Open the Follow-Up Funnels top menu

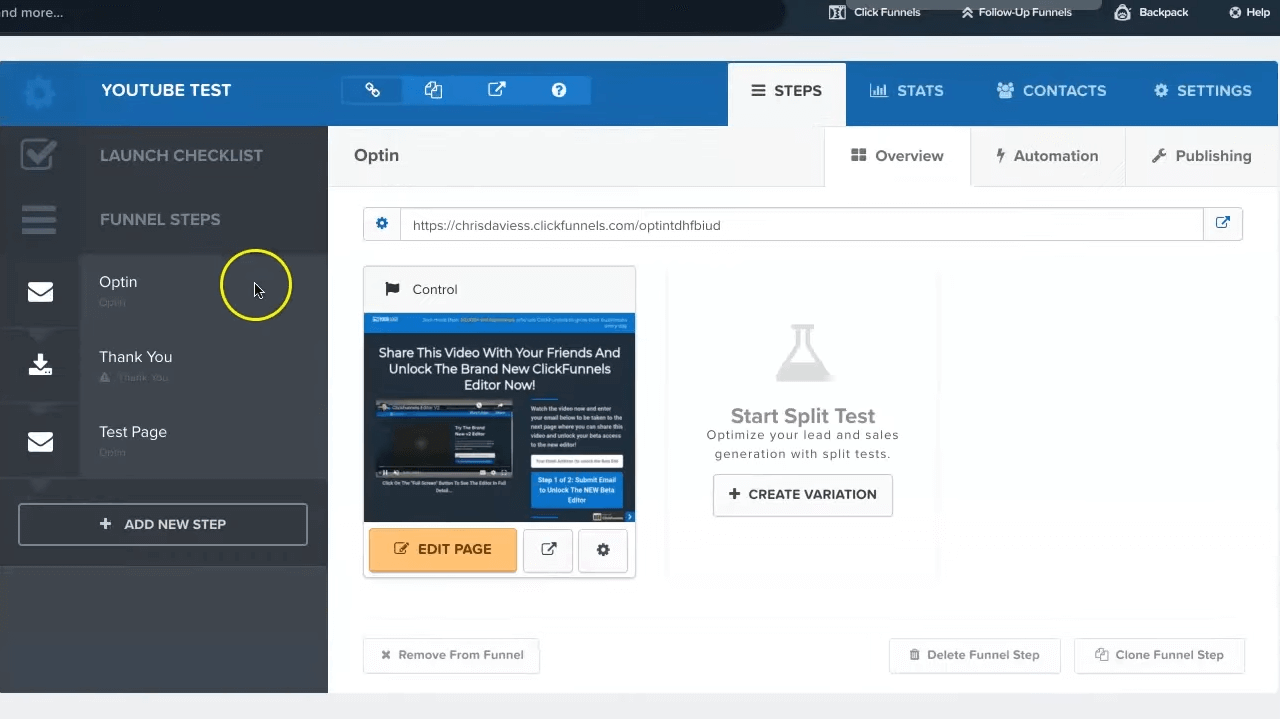[1016, 13]
